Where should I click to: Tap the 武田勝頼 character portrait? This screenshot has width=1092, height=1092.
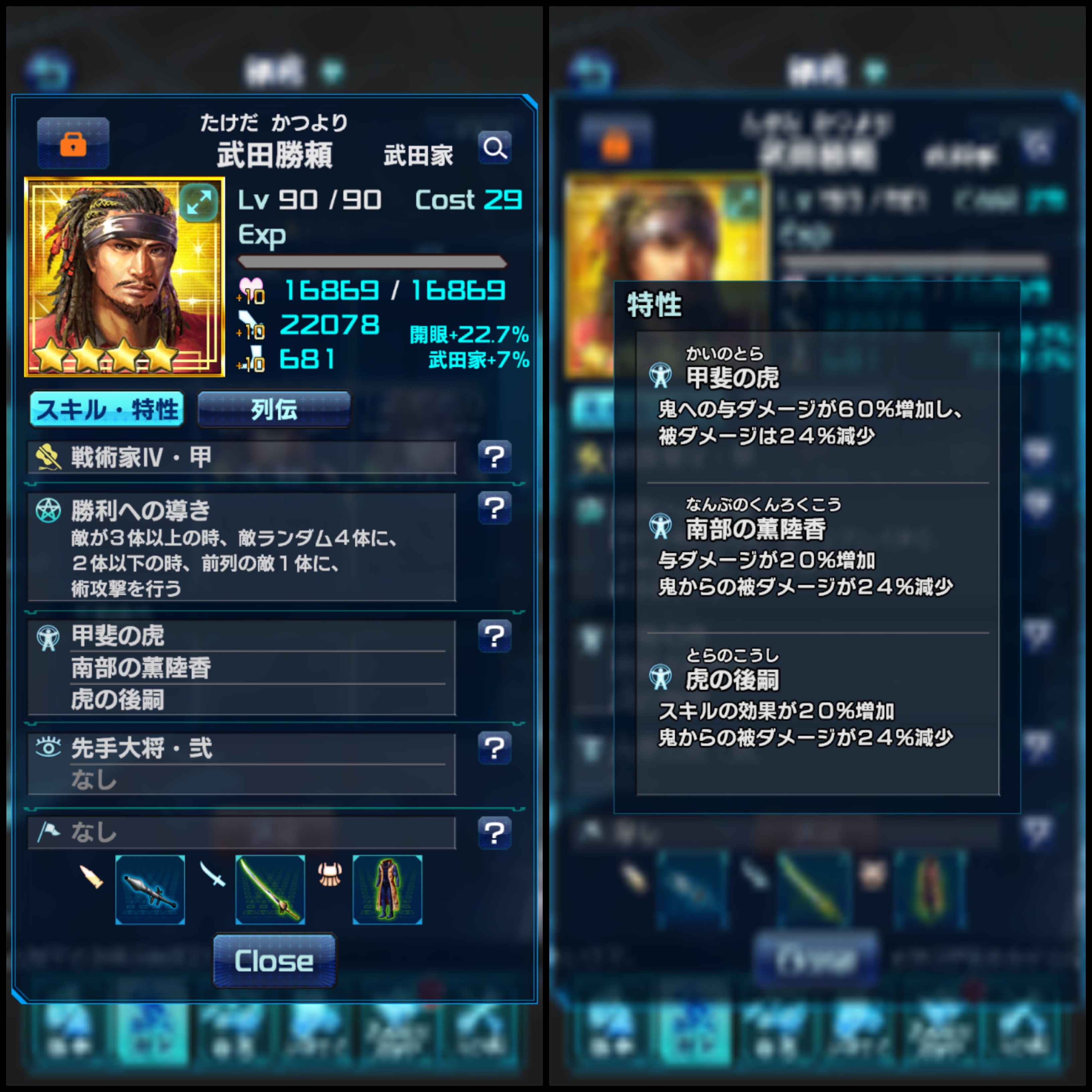(x=124, y=277)
